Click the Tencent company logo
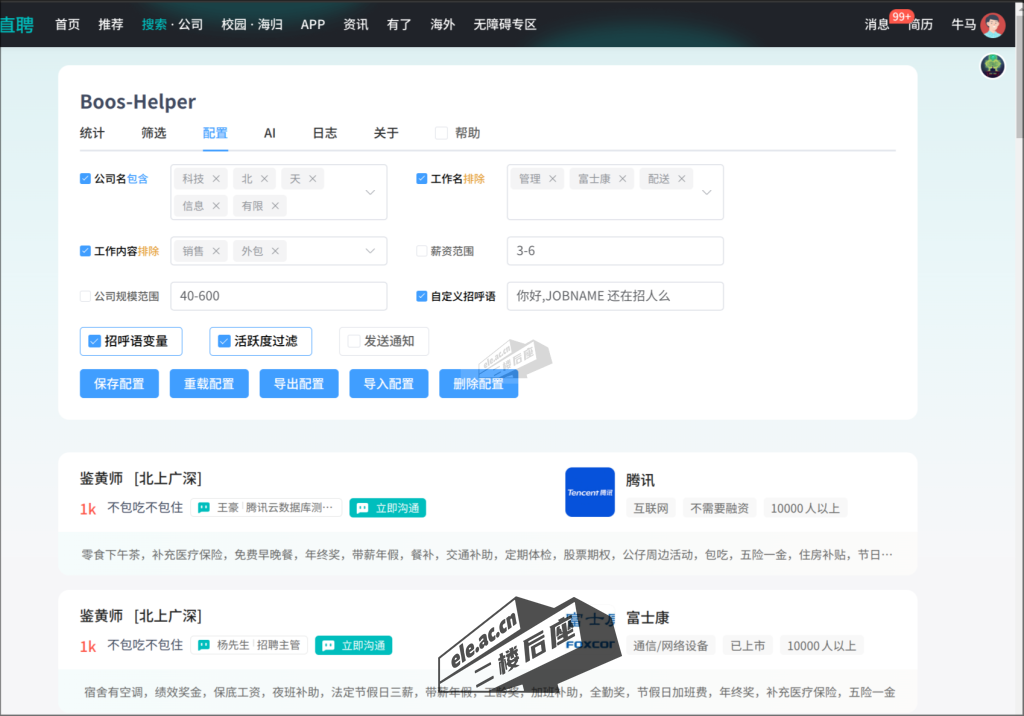1024x716 pixels. point(590,492)
